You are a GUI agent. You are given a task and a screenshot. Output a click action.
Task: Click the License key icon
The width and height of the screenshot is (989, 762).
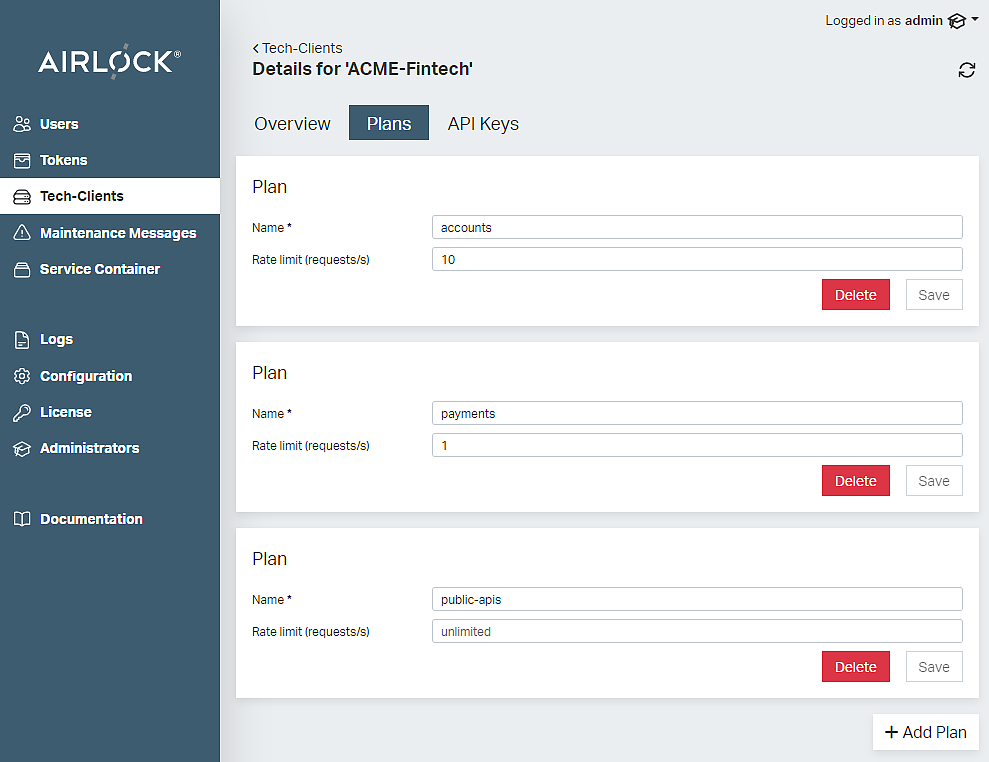(22, 412)
